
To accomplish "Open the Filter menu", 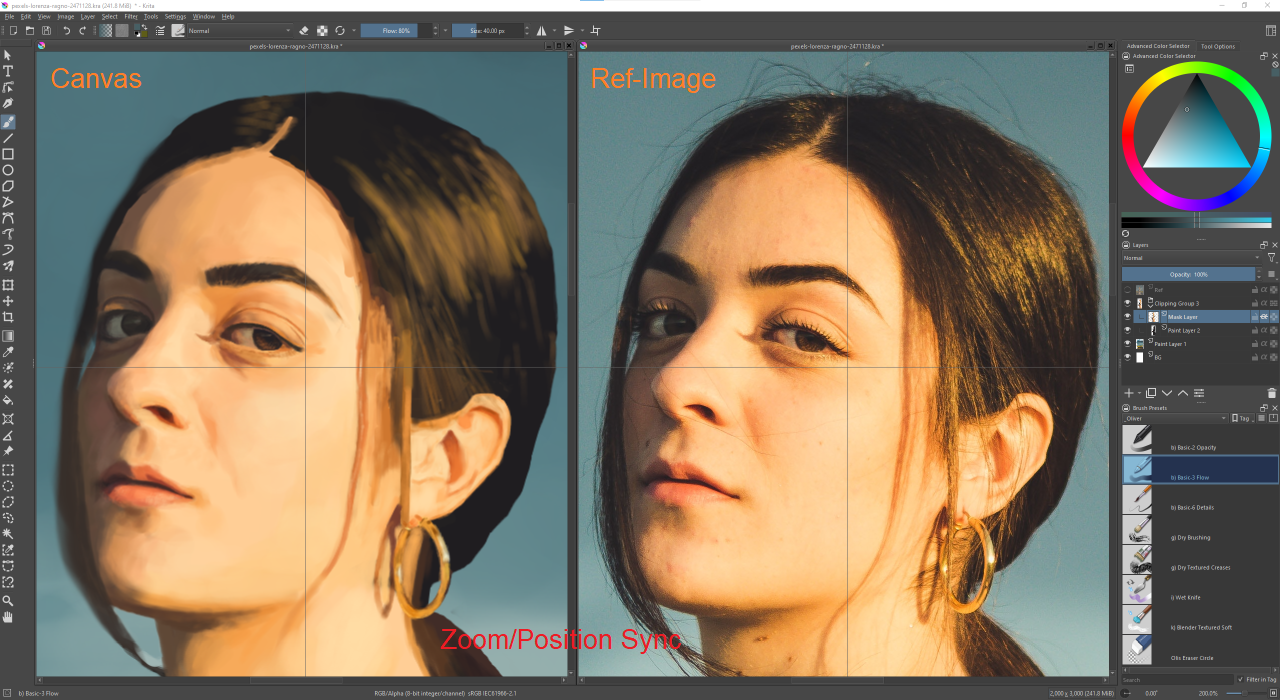I will coord(130,16).
